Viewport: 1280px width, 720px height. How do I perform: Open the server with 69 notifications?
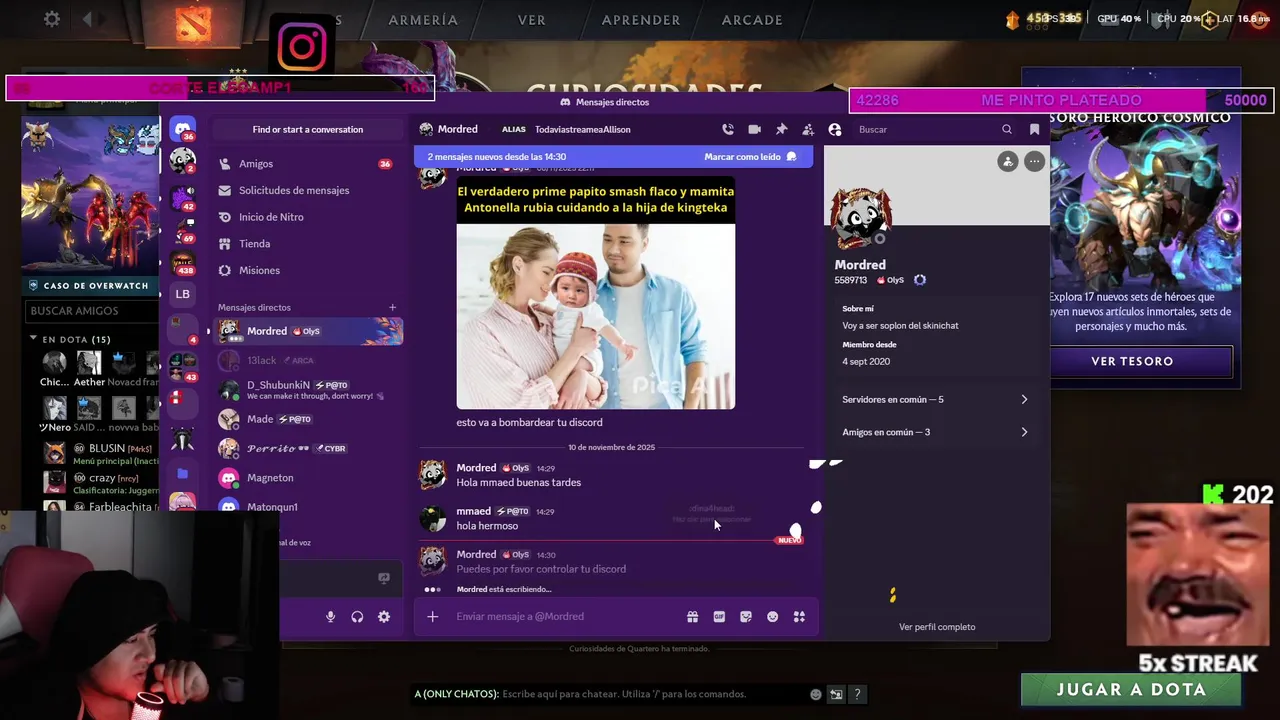coord(182,231)
